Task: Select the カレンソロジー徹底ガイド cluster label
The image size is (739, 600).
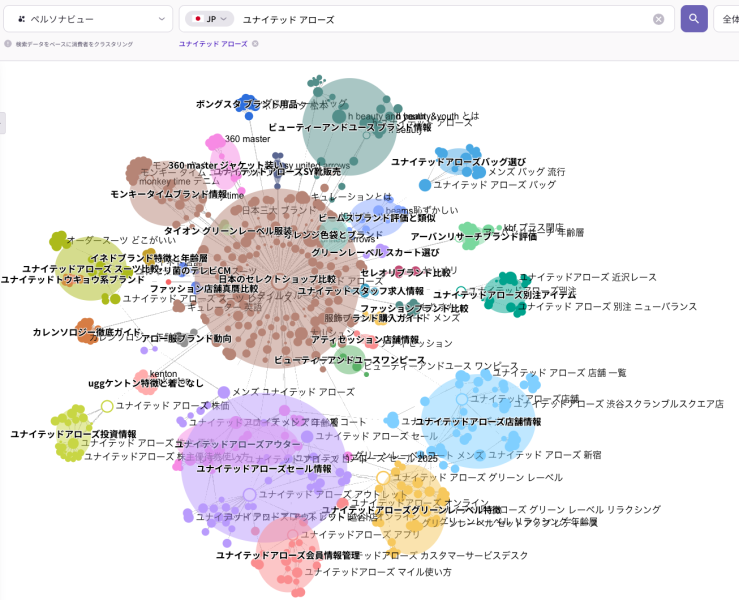Action: pos(87,332)
